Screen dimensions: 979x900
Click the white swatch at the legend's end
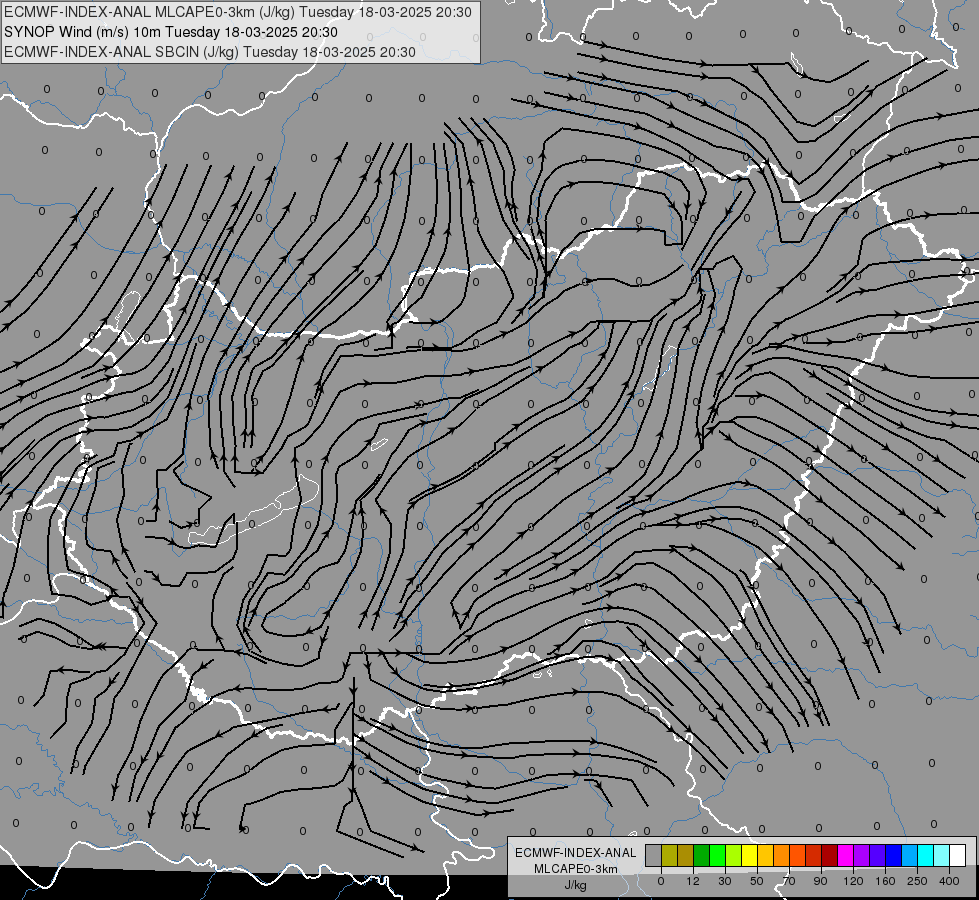point(958,855)
